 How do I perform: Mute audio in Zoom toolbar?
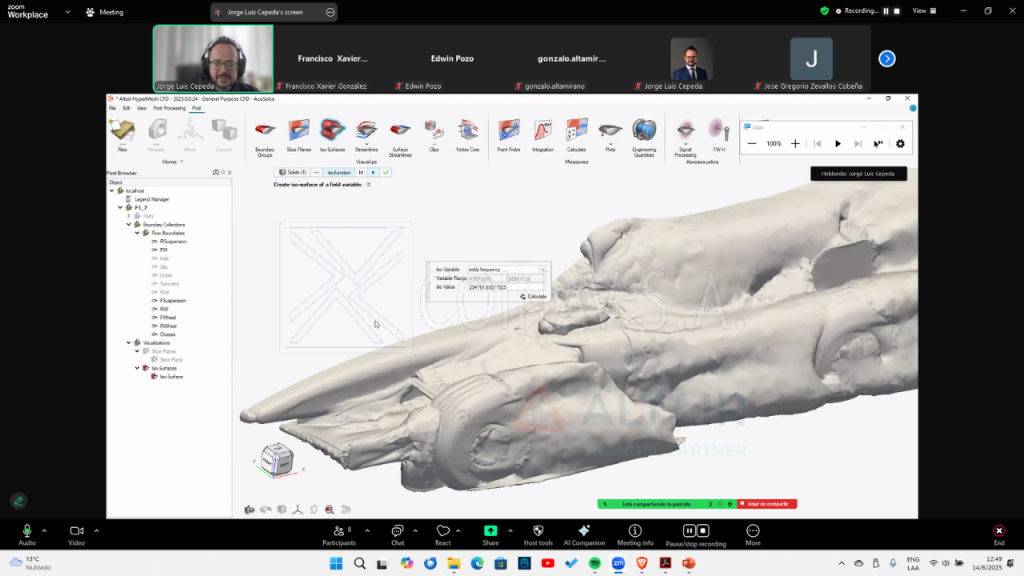[27, 532]
